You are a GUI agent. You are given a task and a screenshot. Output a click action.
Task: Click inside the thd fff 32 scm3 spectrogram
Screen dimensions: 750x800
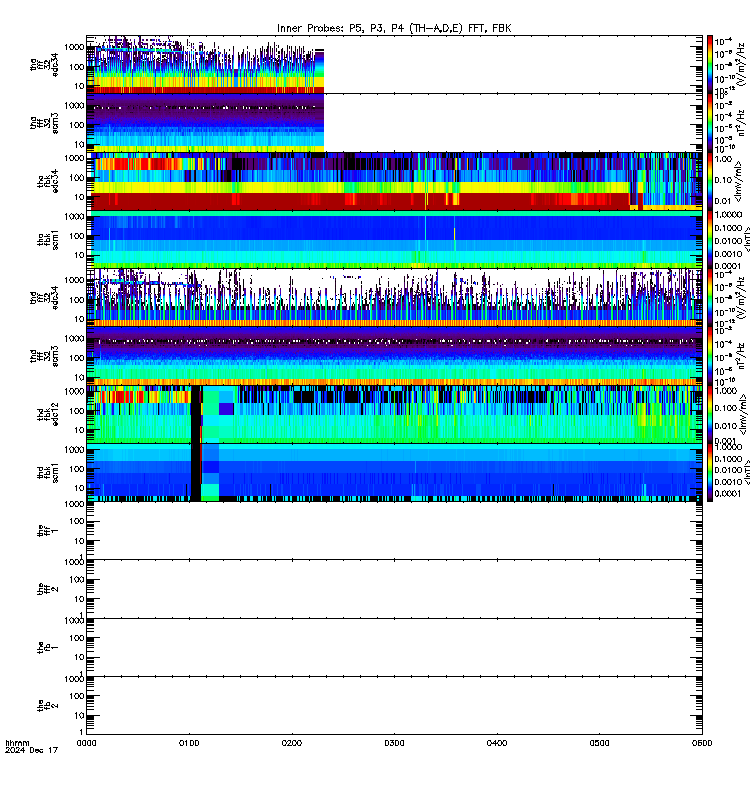394,356
